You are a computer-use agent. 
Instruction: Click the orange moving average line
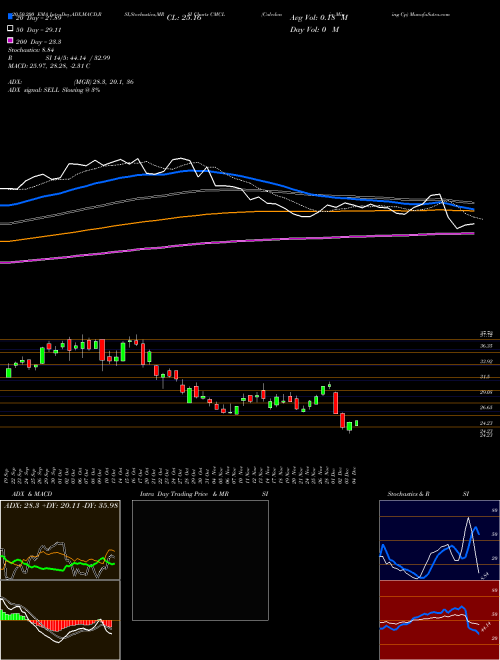point(236,213)
